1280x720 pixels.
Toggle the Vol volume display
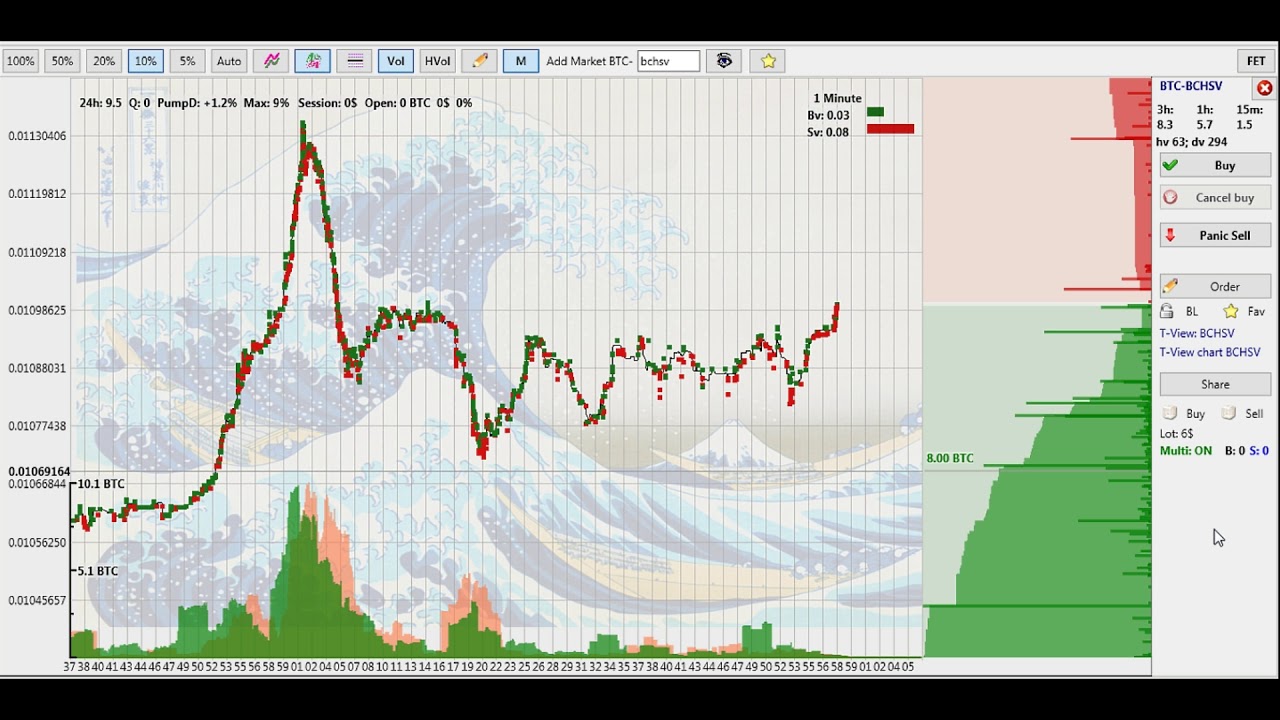pos(396,61)
